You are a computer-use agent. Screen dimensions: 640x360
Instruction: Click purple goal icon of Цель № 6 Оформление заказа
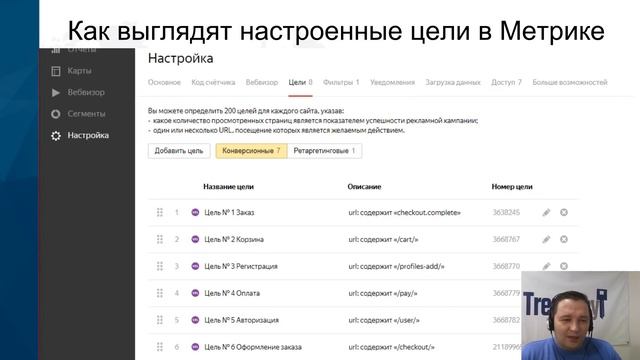click(x=195, y=347)
